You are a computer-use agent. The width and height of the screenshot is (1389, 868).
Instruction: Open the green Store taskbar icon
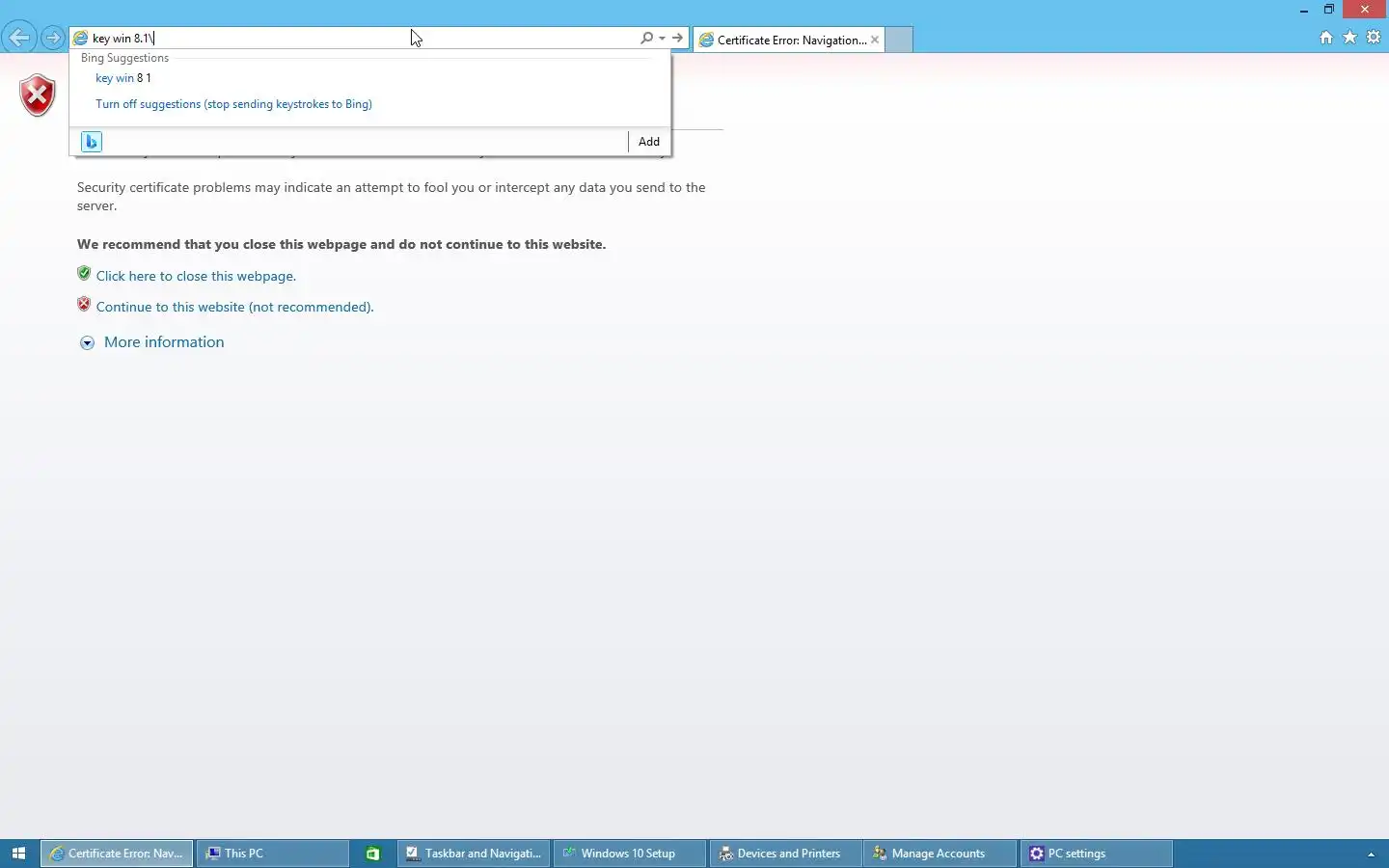pyautogui.click(x=373, y=854)
